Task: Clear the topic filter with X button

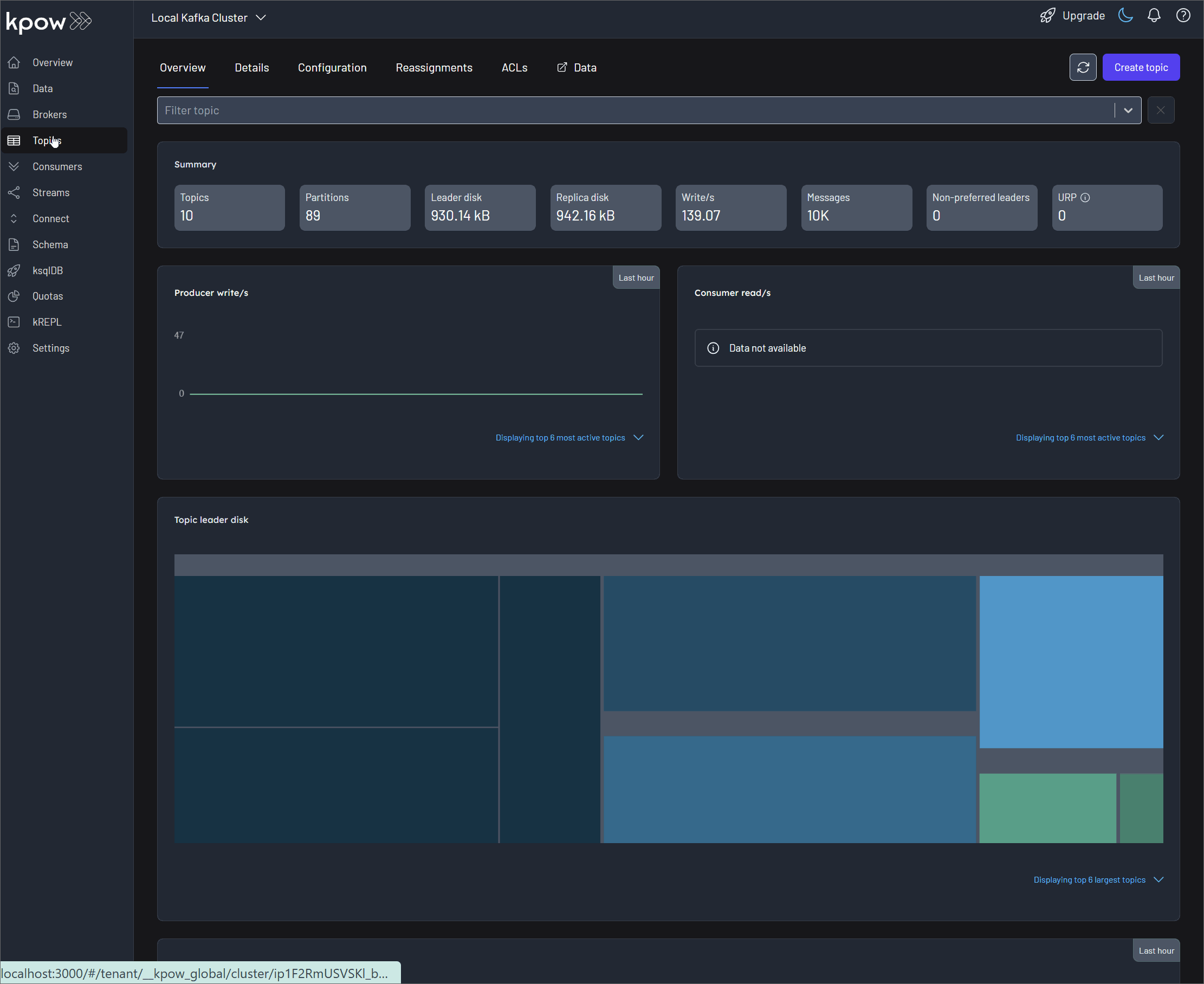Action: click(1161, 111)
